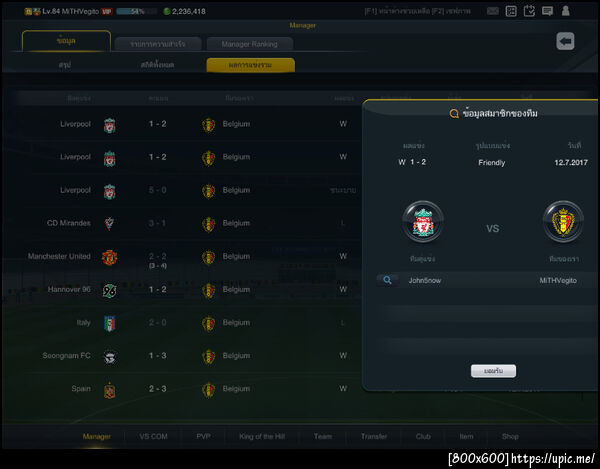This screenshot has height=469, width=600.
Task: Go to the Shop menu
Action: (510, 436)
